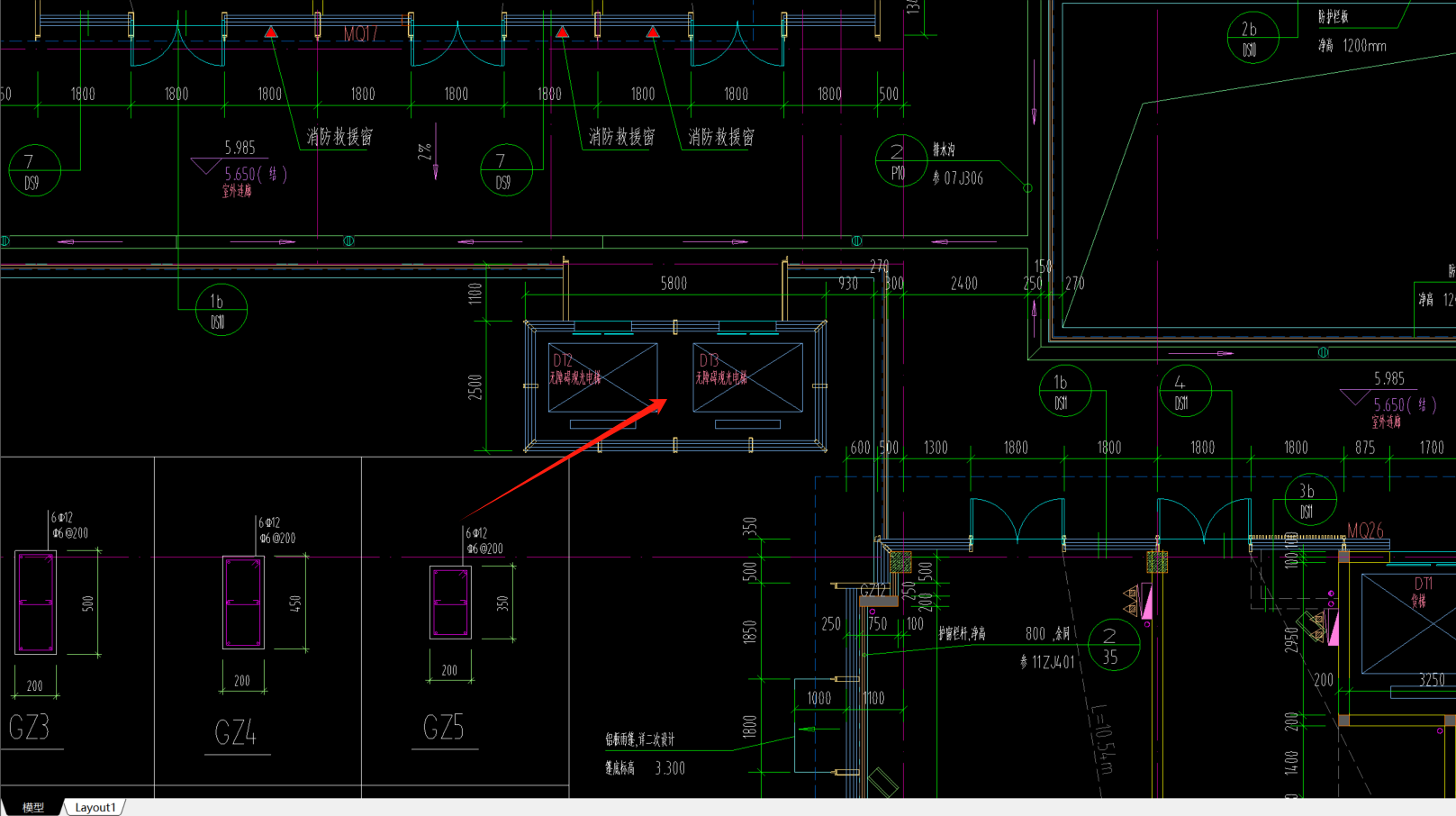Image resolution: width=1456 pixels, height=816 pixels.
Task: Click the 3.300 canopy elevation value
Action: [x=670, y=768]
